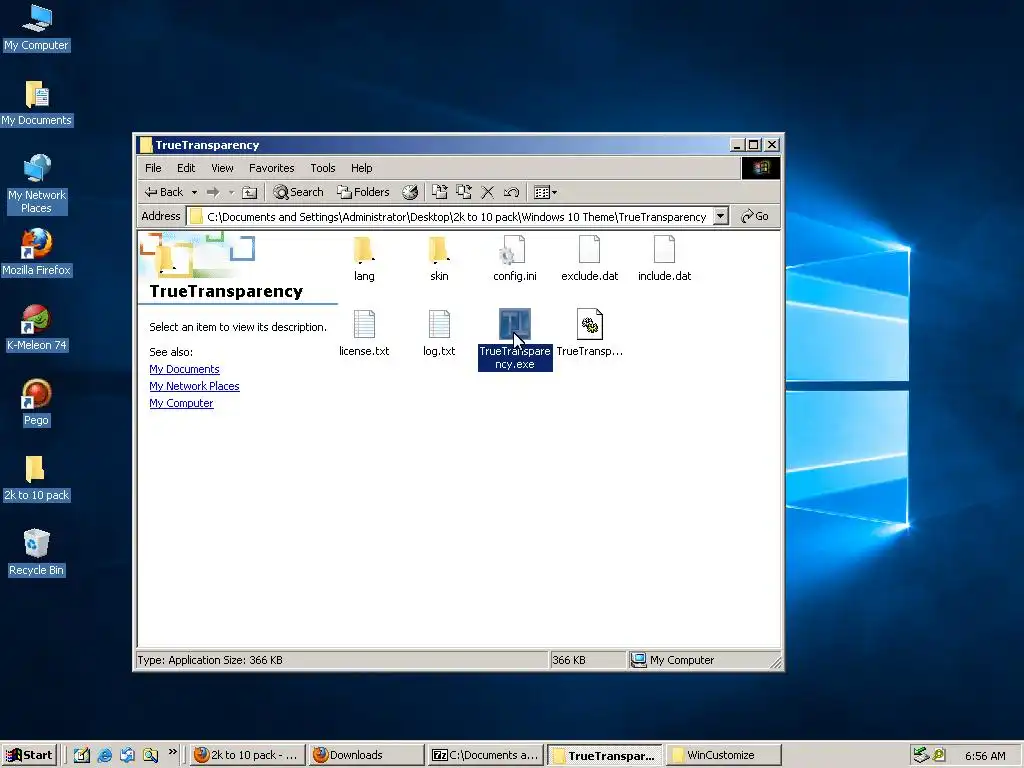Viewport: 1024px width, 768px height.
Task: Click the 2k to 10 pack desktop folder
Action: pos(36,478)
